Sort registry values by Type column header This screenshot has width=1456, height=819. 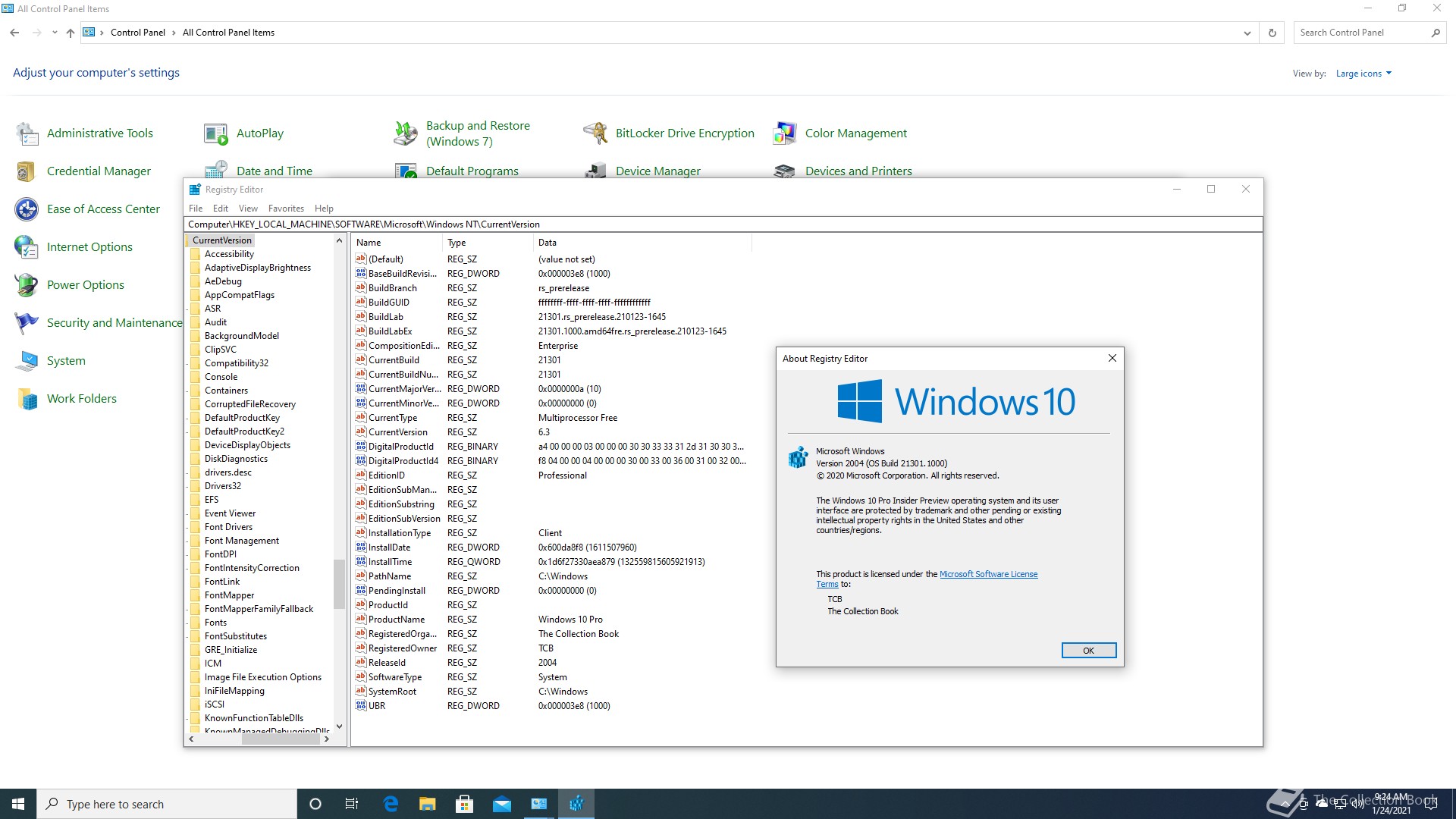488,243
